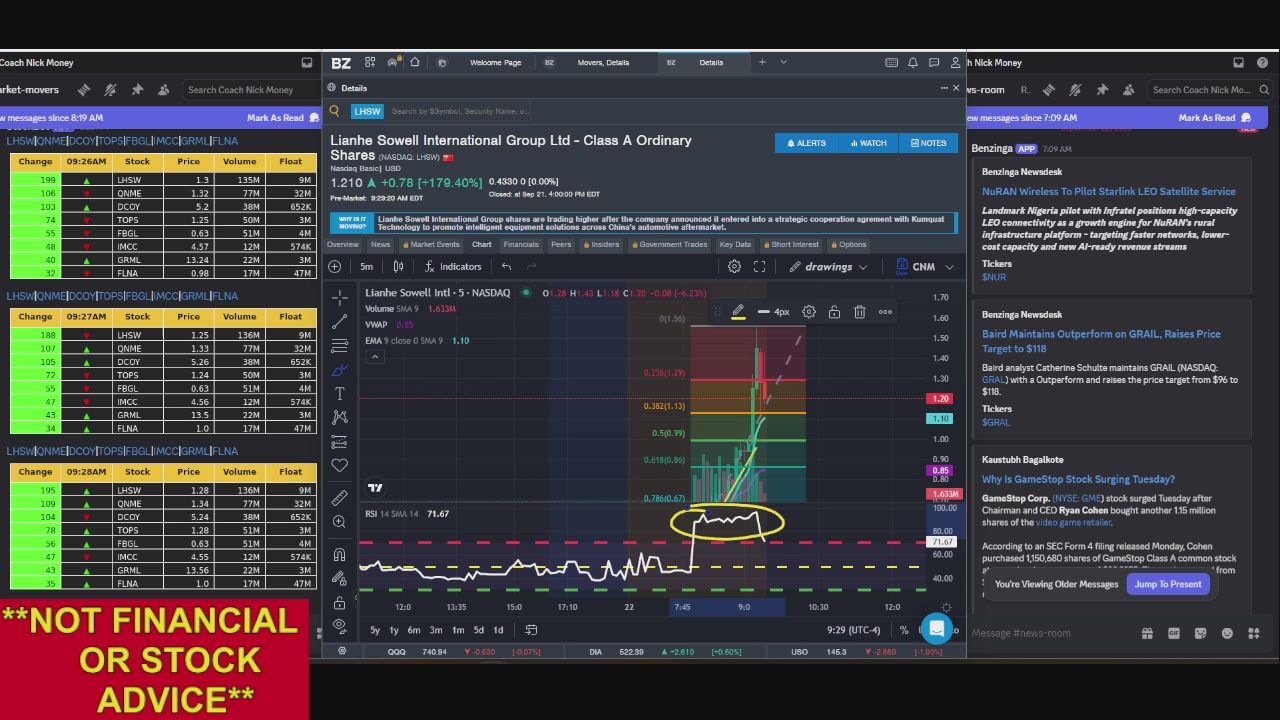Toggle fullscreen chart mode
Screen dimensions: 1280x720
click(759, 267)
